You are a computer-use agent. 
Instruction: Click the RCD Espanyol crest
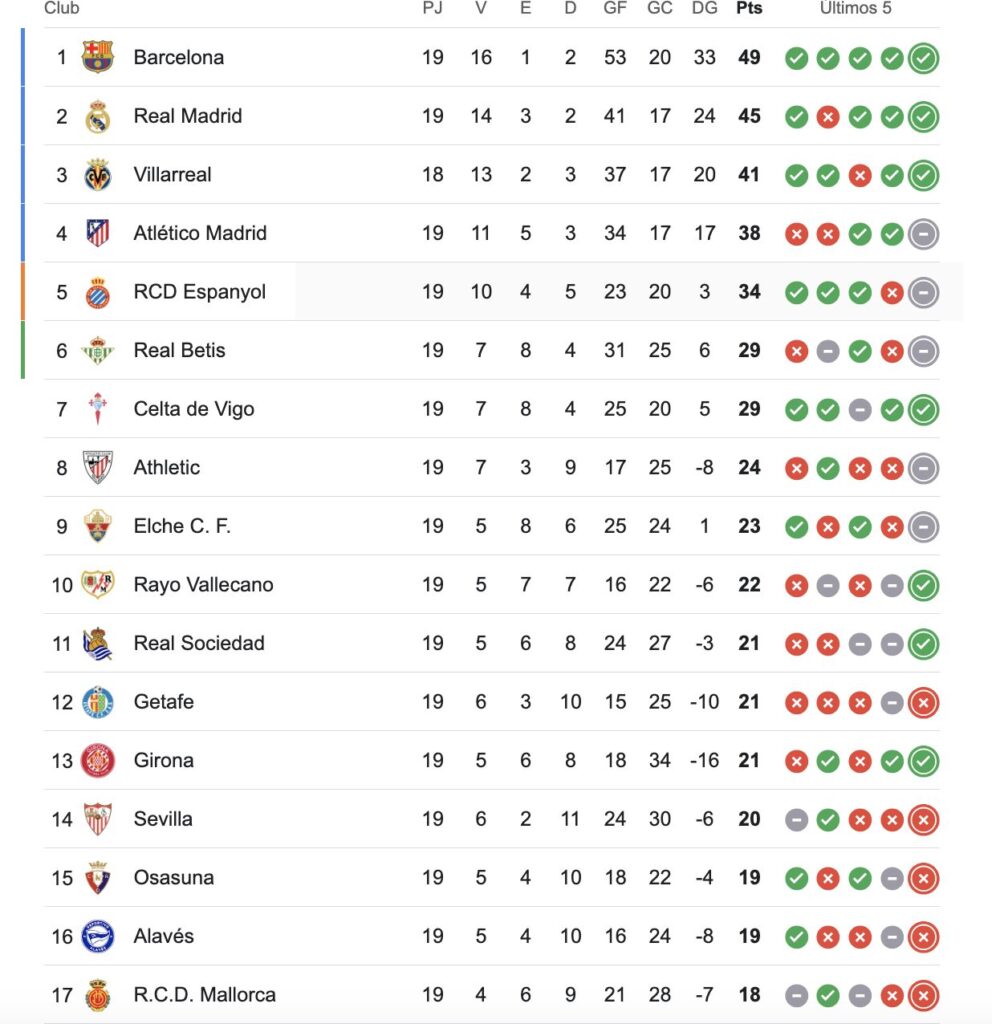98,292
